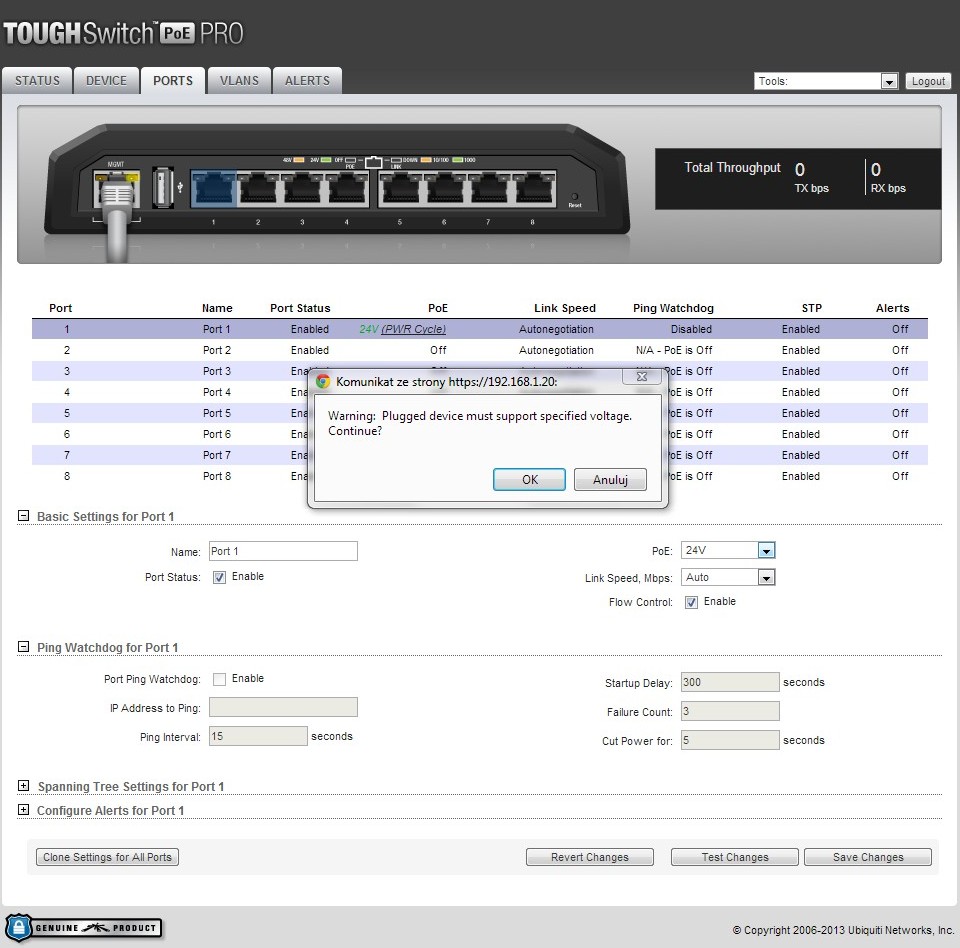Viewport: 960px width, 948px height.
Task: Click port 3 jack on switch image
Action: [x=302, y=189]
